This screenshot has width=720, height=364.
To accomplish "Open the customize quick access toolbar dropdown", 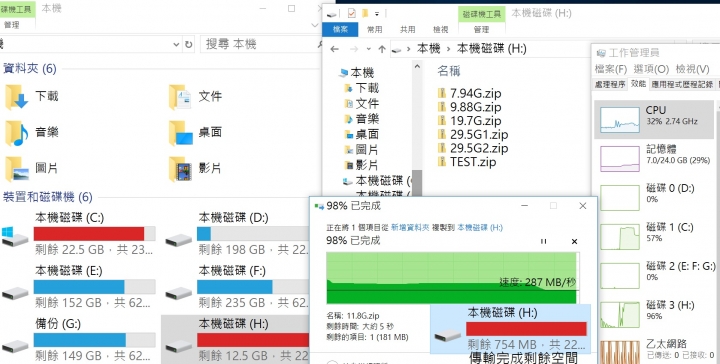I will [x=377, y=14].
